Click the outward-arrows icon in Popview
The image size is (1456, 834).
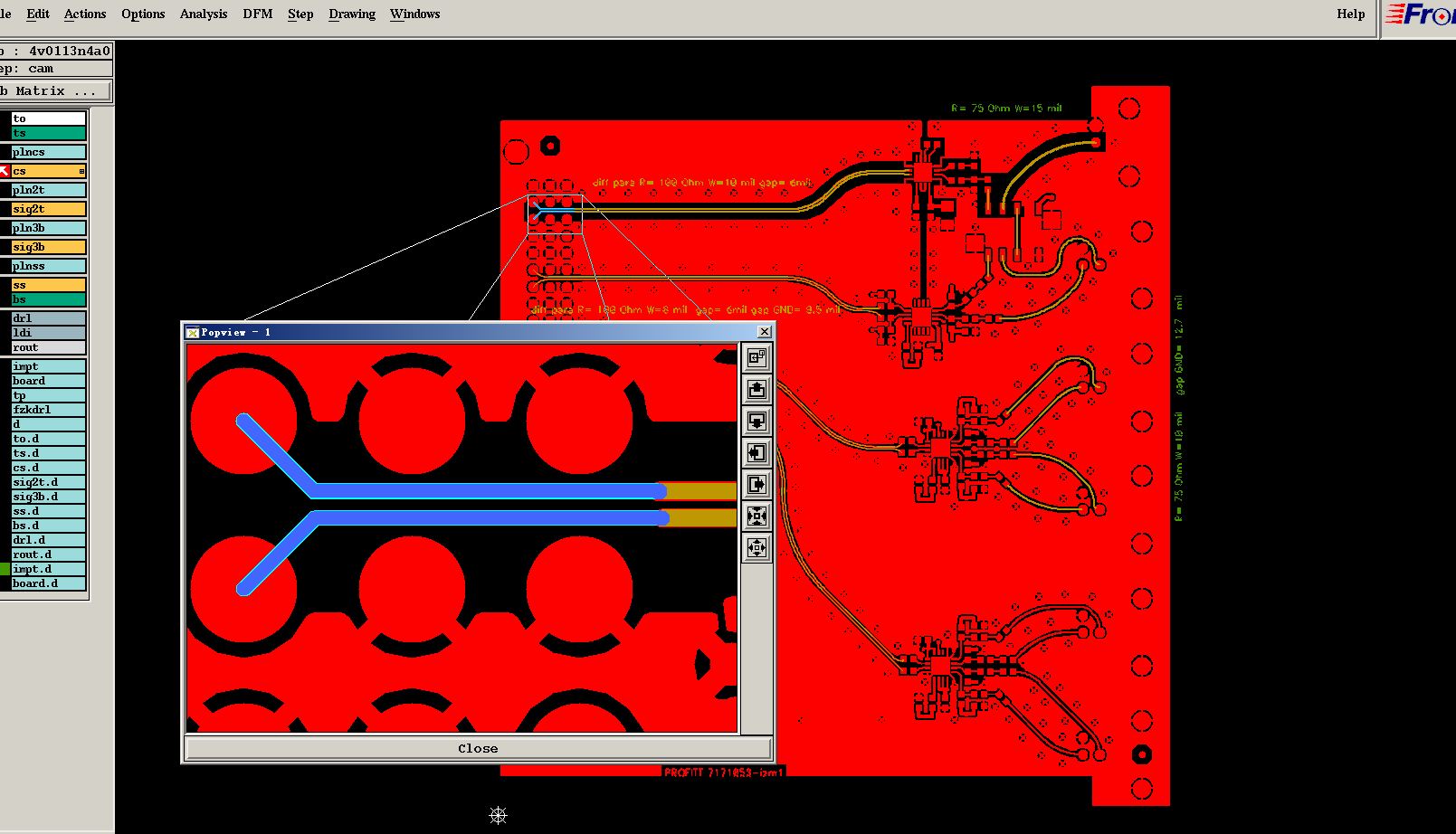(757, 547)
